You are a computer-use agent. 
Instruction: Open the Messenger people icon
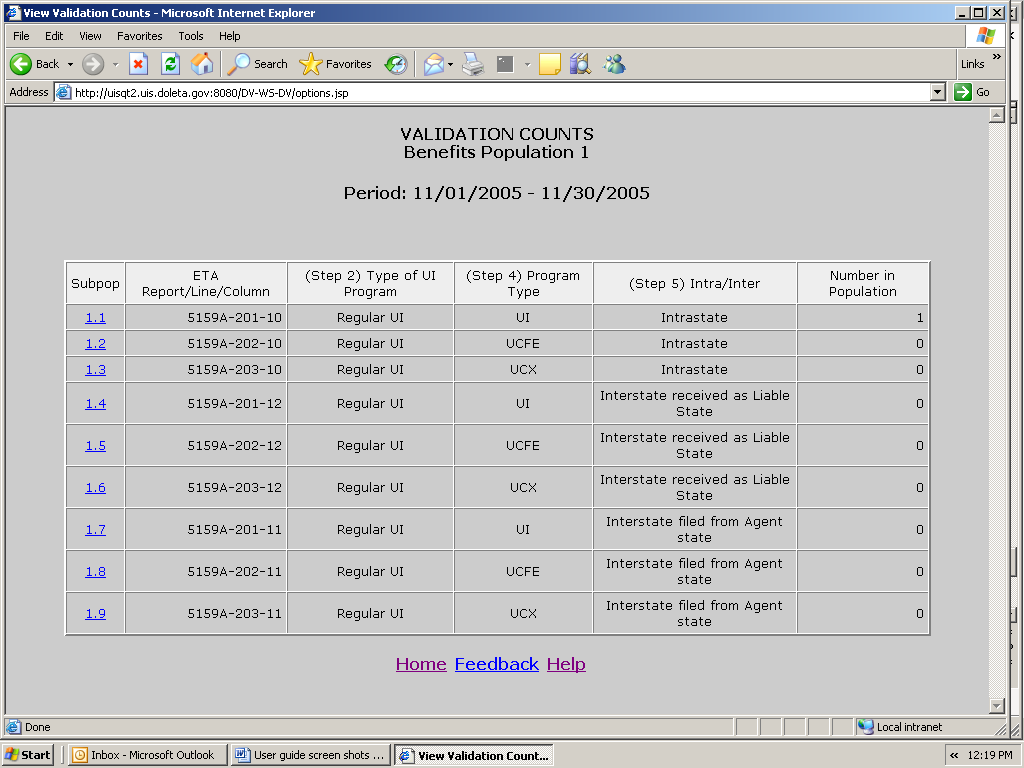tap(614, 64)
